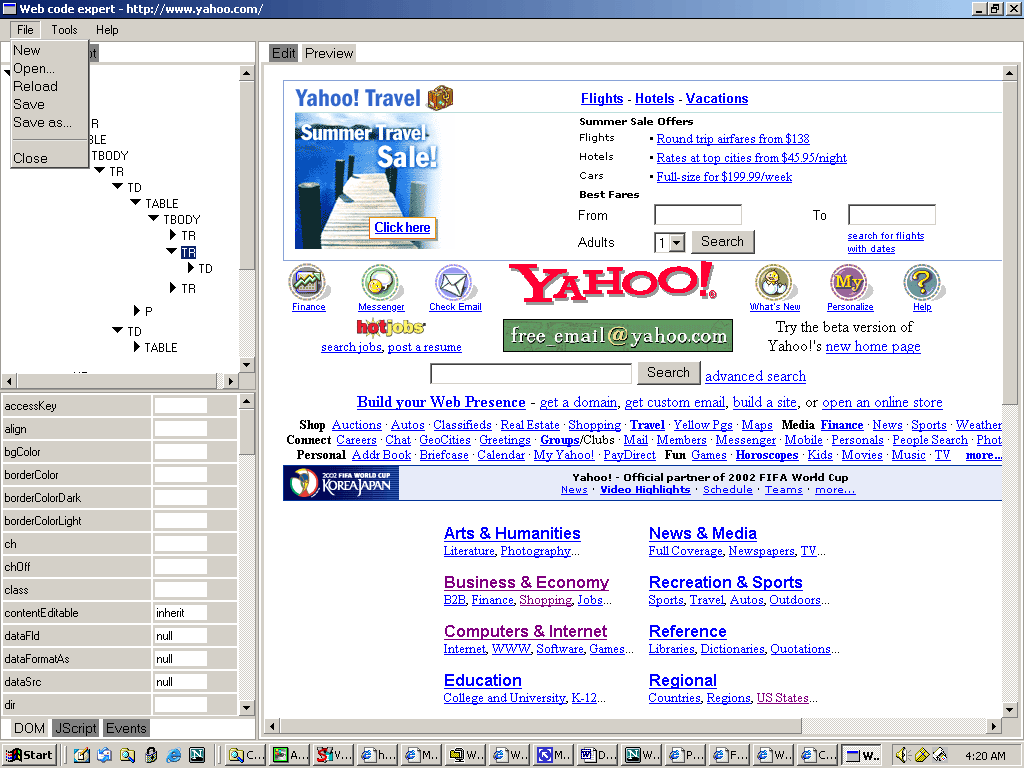Open the Help menu
The height and width of the screenshot is (768, 1024).
pyautogui.click(x=107, y=29)
